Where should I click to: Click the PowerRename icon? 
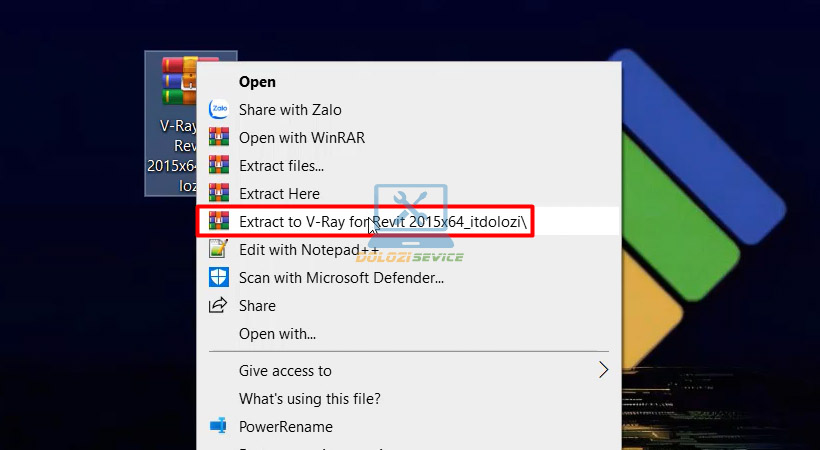218,426
